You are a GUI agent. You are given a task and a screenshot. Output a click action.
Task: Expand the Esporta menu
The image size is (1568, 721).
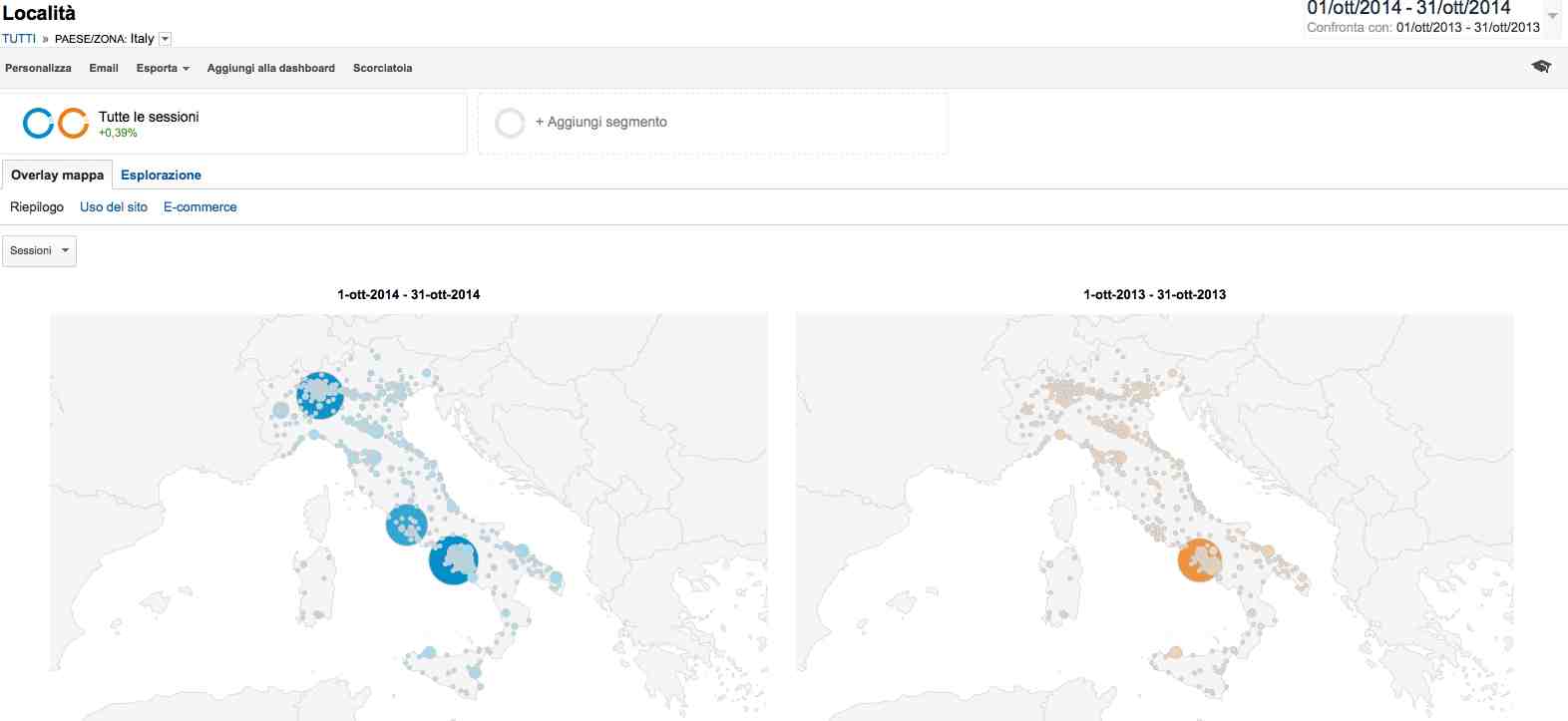[x=162, y=68]
